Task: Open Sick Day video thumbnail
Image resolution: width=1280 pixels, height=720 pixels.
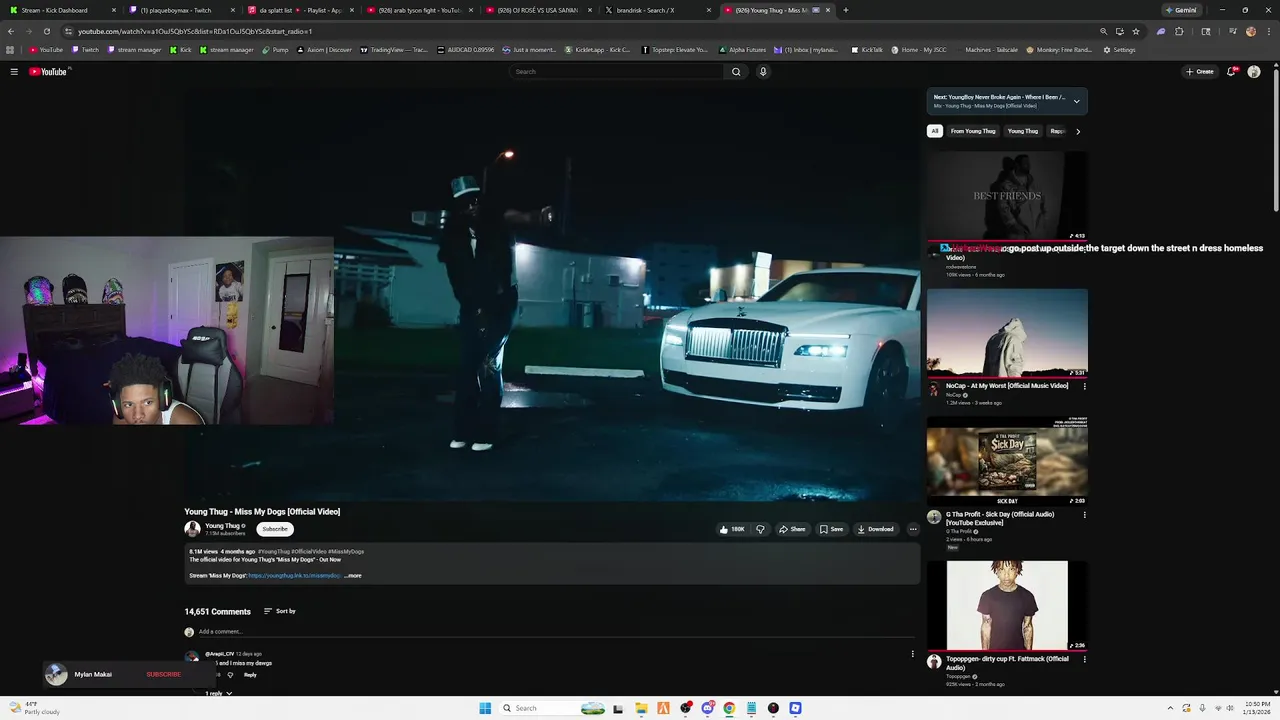Action: [1007, 461]
